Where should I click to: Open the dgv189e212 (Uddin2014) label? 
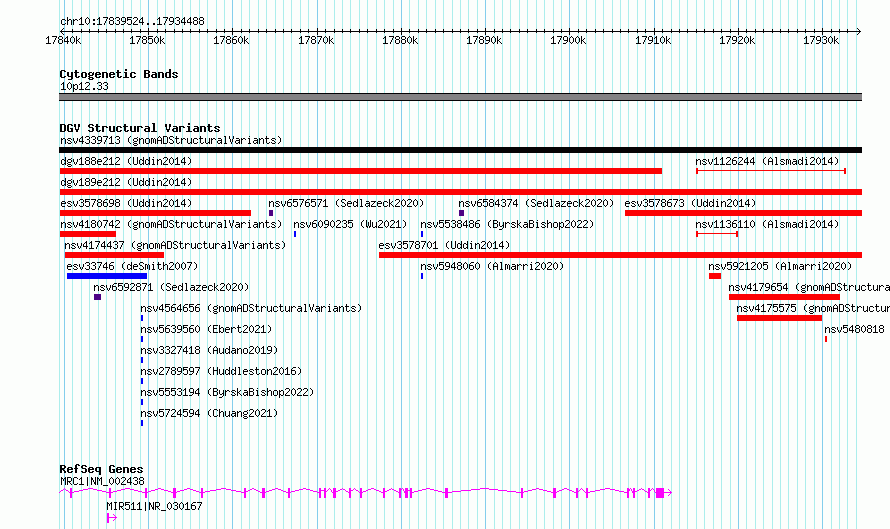coord(126,182)
